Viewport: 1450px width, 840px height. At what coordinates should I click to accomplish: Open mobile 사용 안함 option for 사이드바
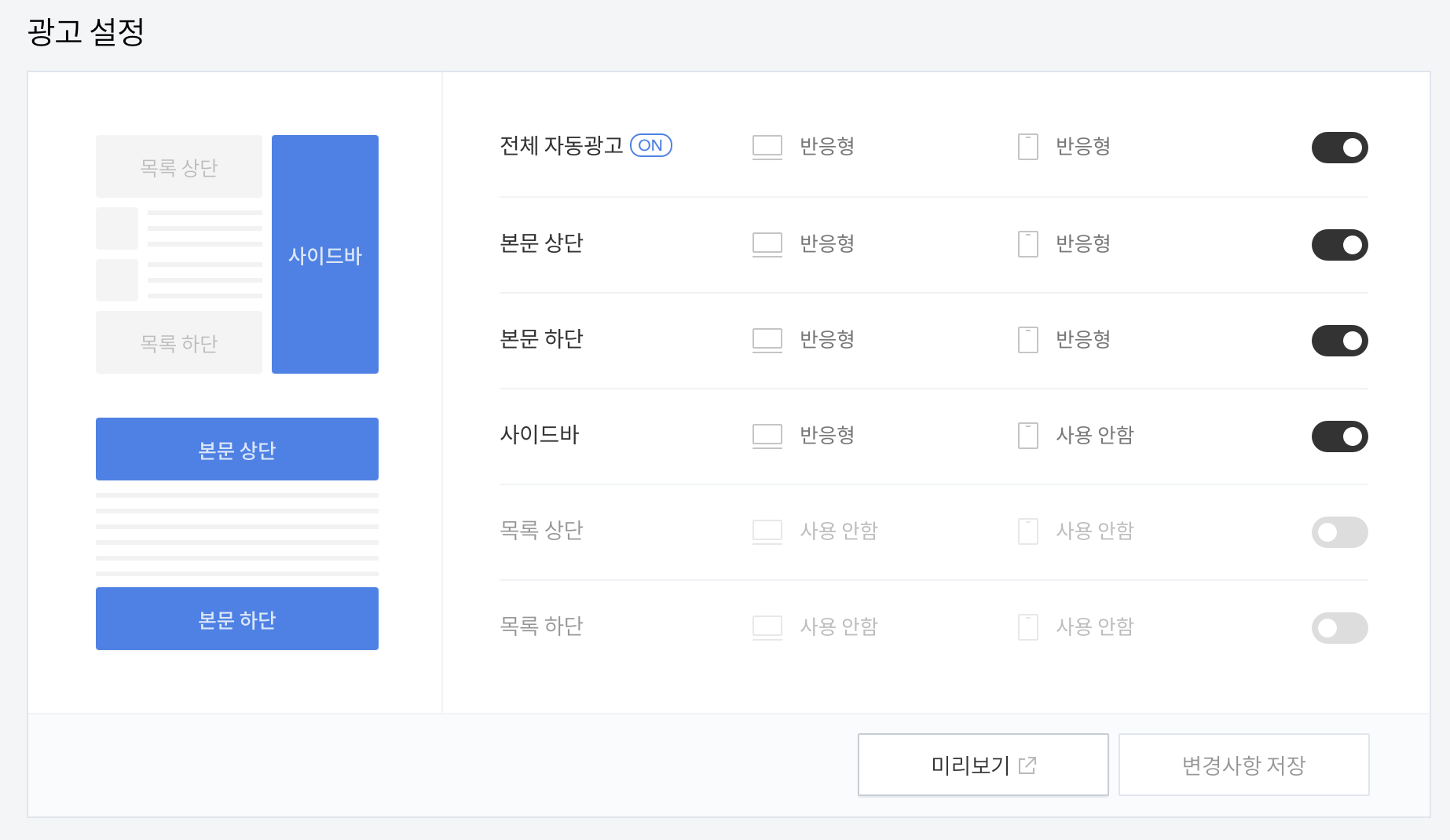click(x=1095, y=435)
